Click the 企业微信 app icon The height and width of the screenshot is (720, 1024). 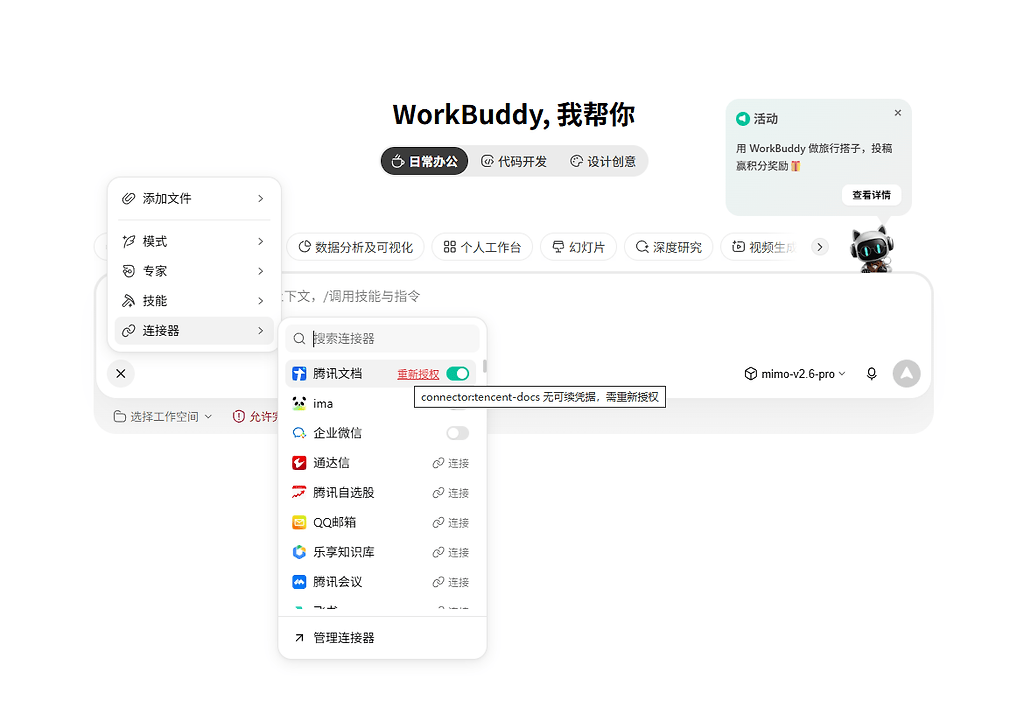tap(299, 433)
